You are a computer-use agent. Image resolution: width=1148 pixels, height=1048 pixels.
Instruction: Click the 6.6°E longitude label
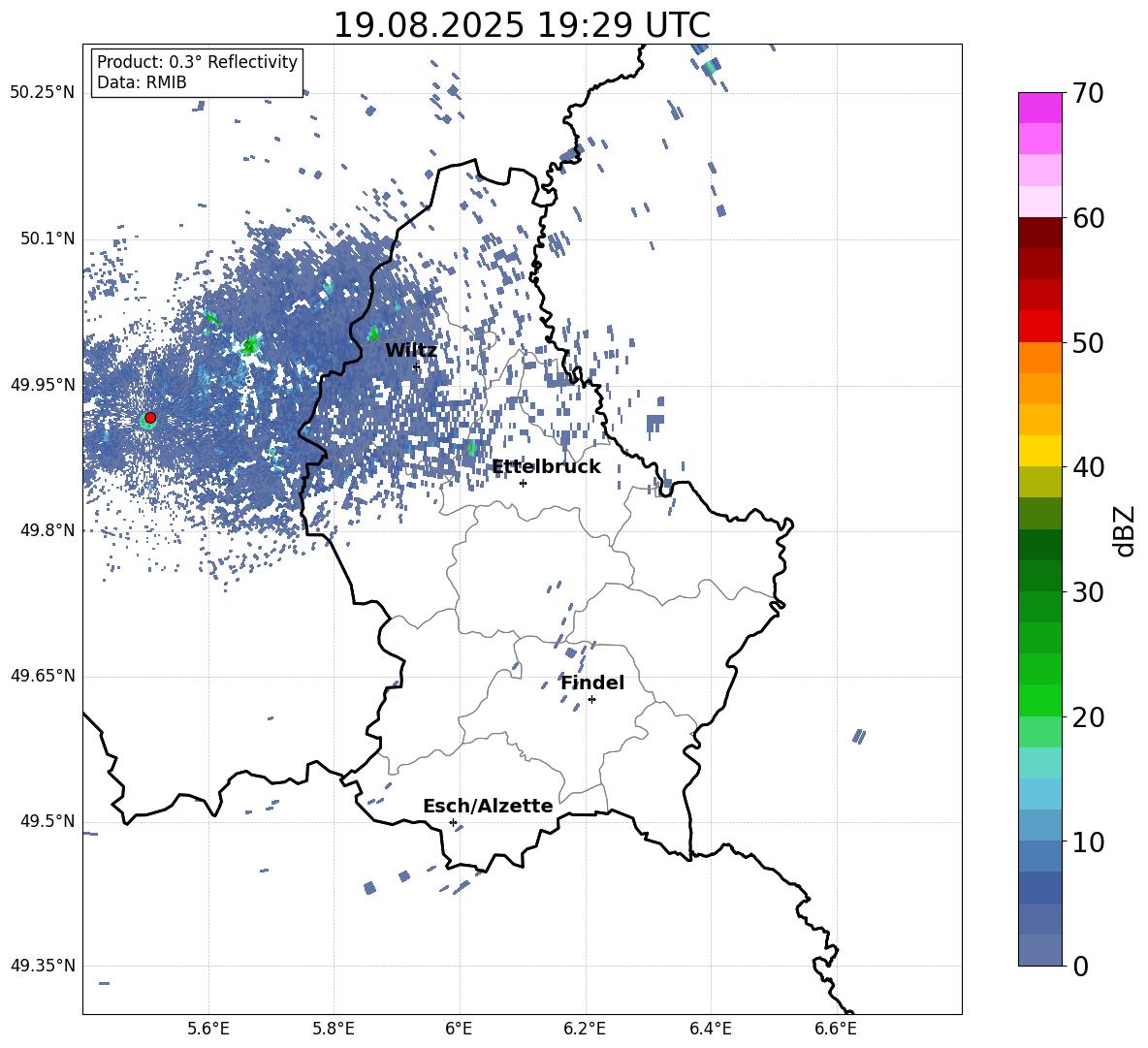tap(836, 1029)
